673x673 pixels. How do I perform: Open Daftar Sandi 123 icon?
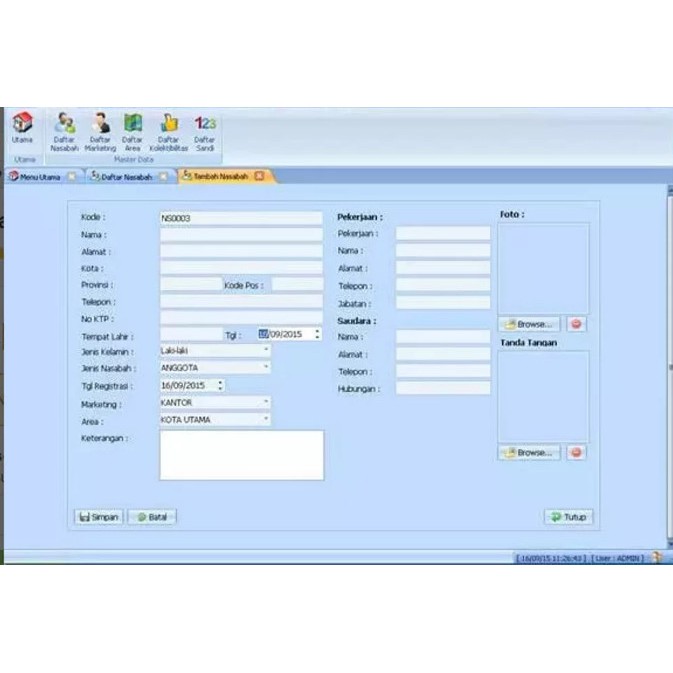tap(205, 133)
